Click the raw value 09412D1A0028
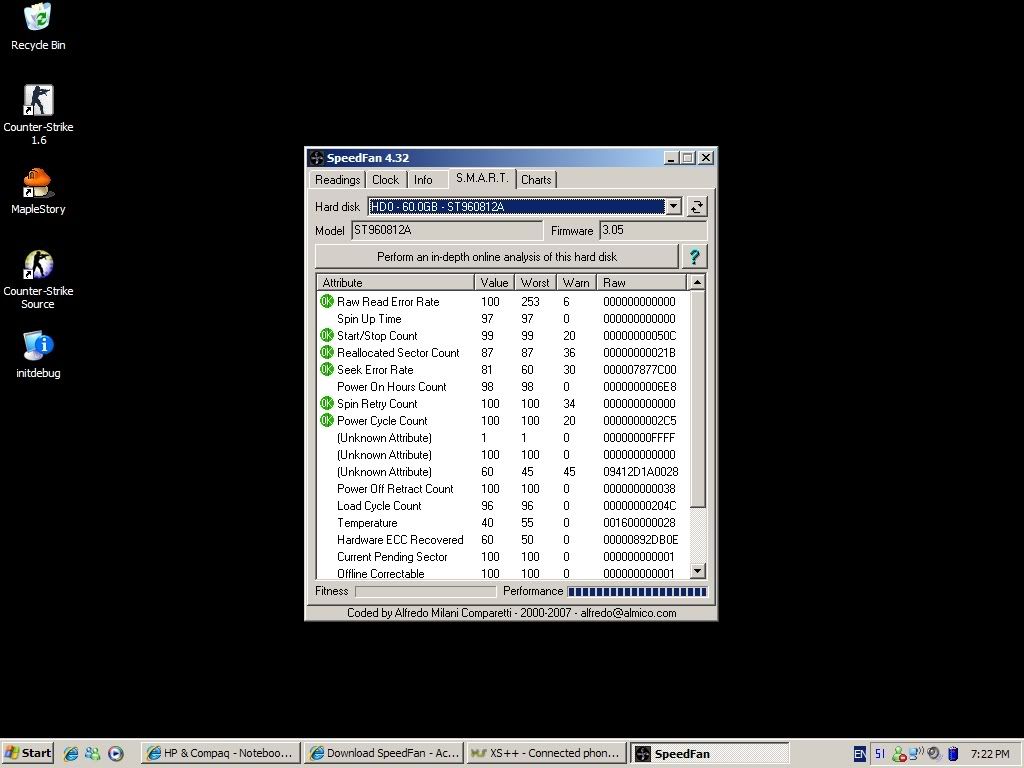Image resolution: width=1024 pixels, height=768 pixels. tap(640, 472)
